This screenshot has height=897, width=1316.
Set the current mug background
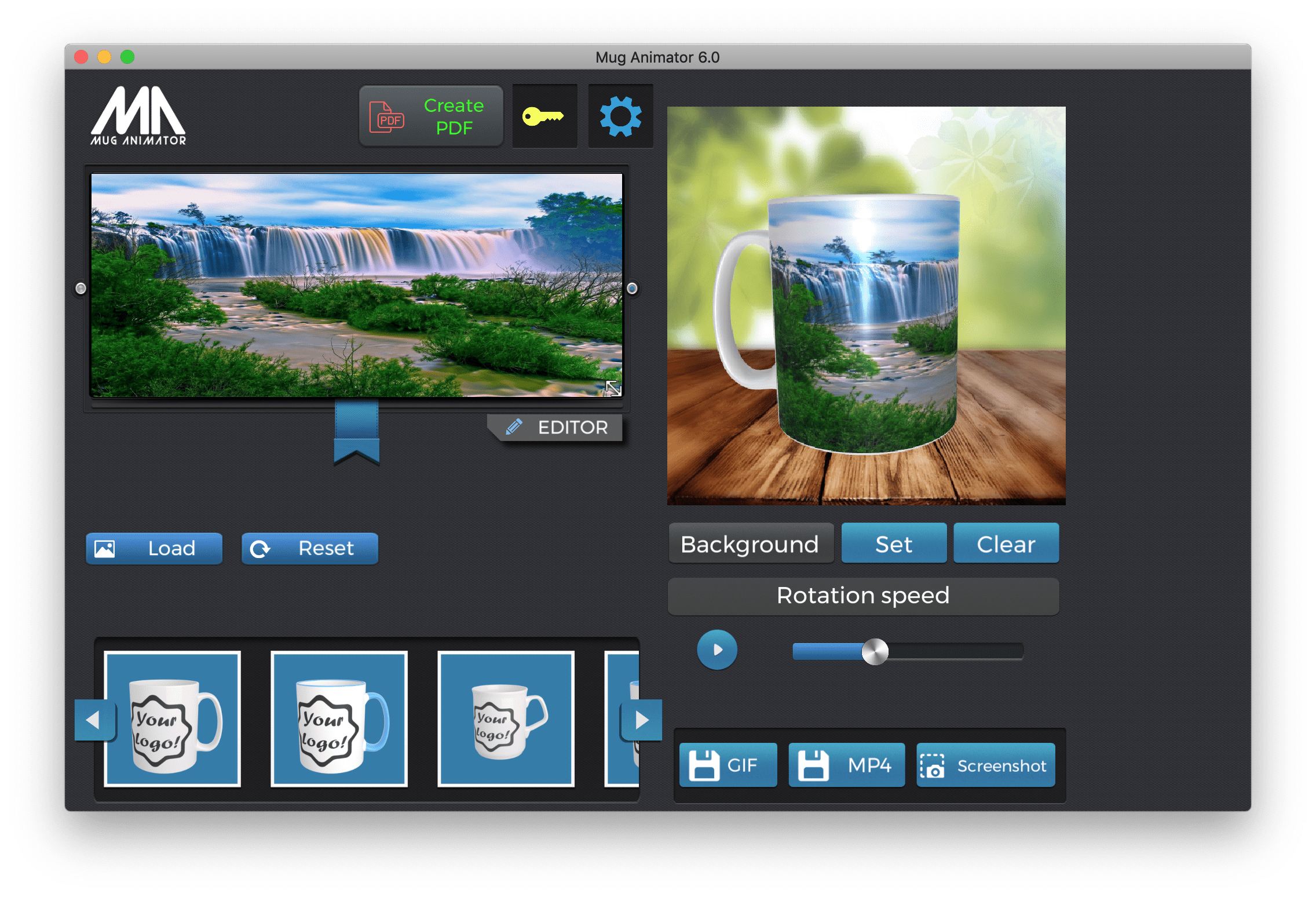(893, 543)
